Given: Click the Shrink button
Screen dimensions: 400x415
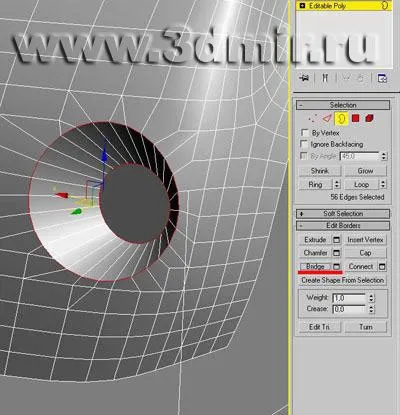Looking at the screenshot, I should click(x=320, y=171).
